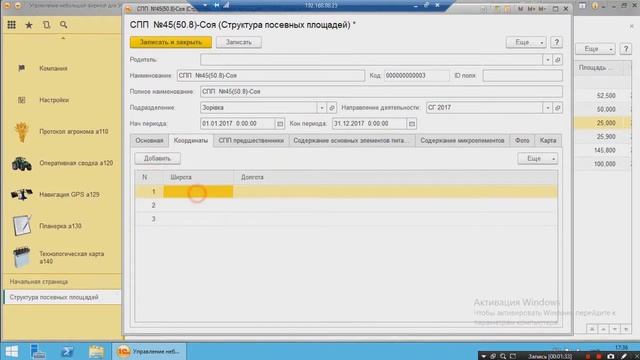Viewport: 640px width, 360px height.
Task: Switch to the Основная tab
Action: 149,140
